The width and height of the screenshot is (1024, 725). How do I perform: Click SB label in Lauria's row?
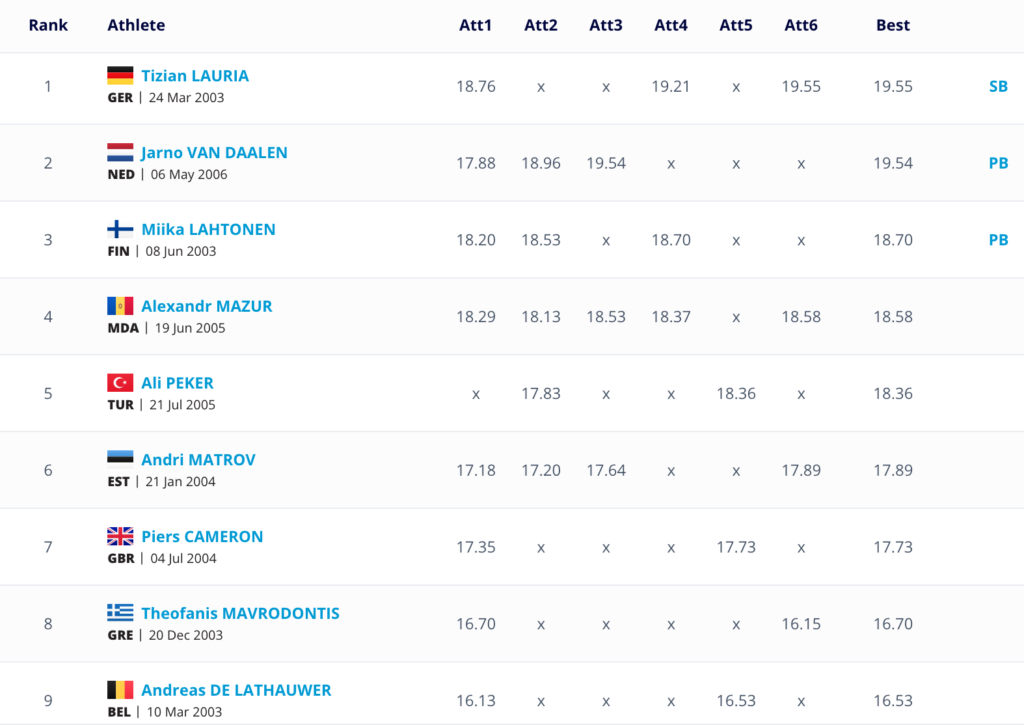click(x=998, y=87)
